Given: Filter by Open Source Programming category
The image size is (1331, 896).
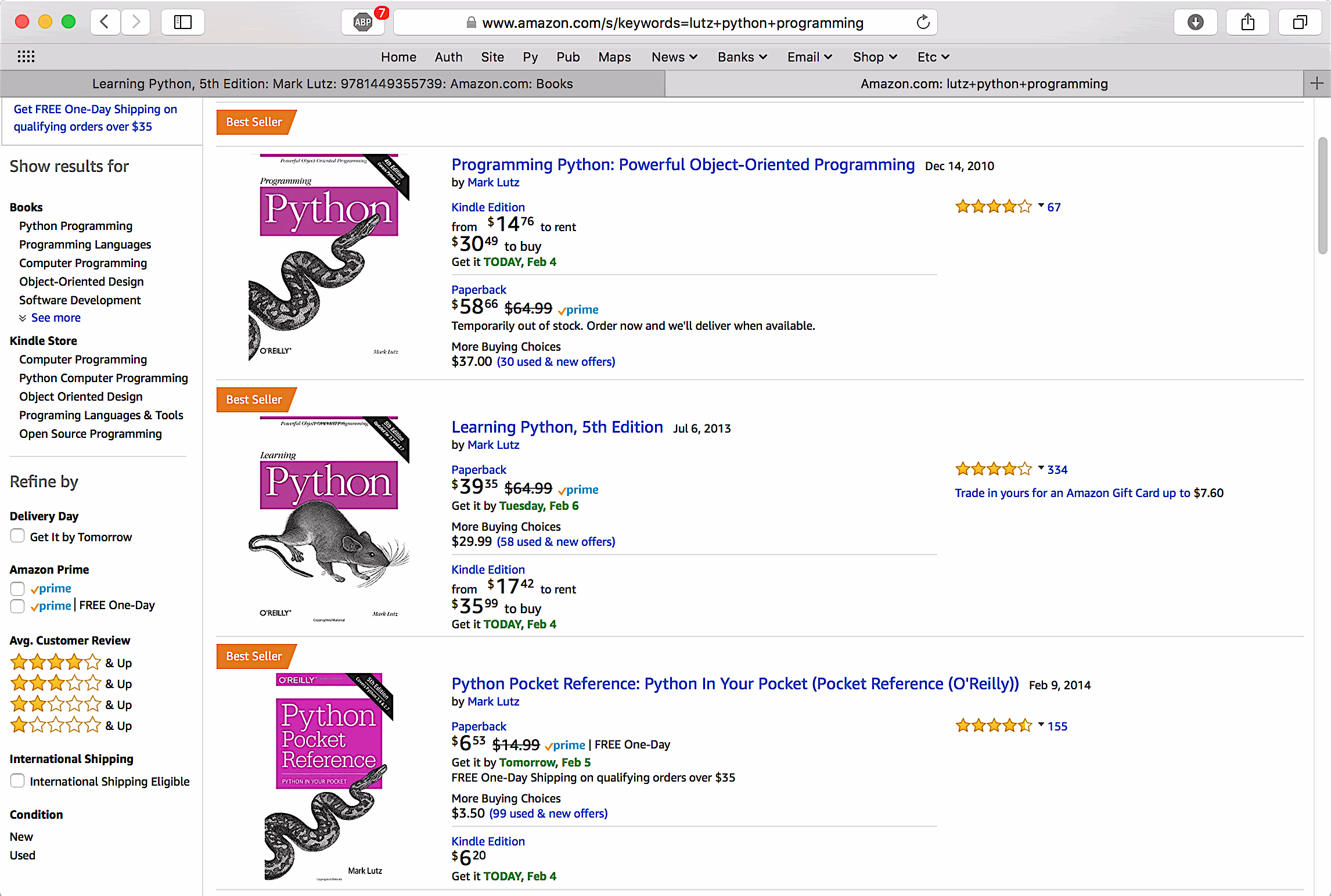Looking at the screenshot, I should (x=90, y=434).
